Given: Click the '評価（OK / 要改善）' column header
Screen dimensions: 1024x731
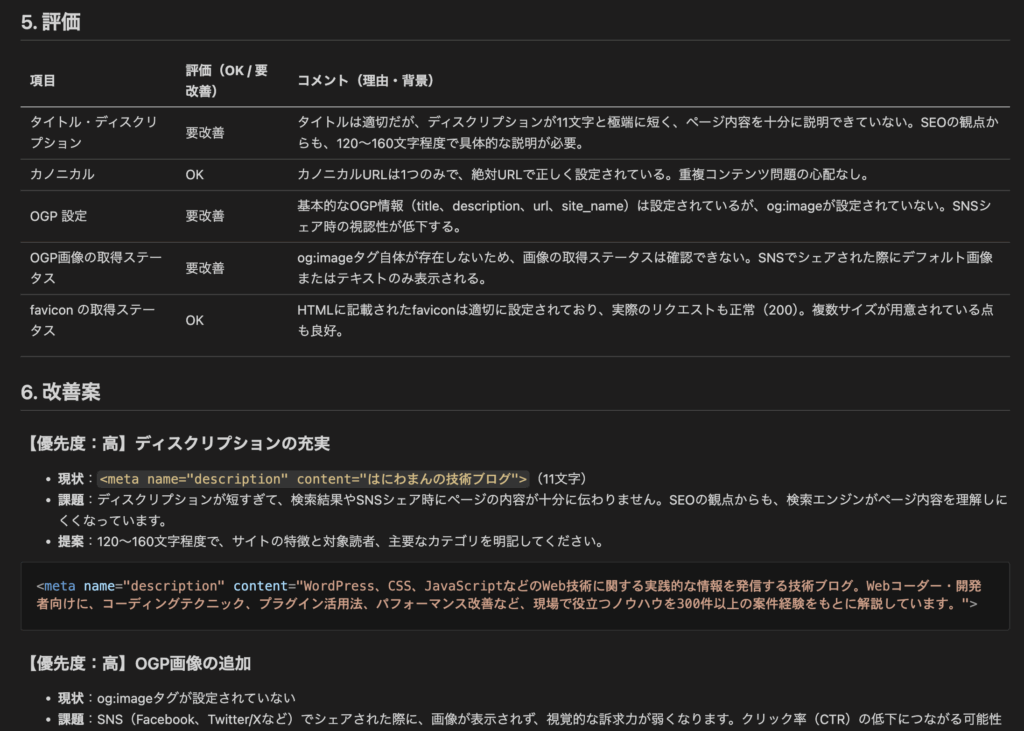Looking at the screenshot, I should 227,80.
